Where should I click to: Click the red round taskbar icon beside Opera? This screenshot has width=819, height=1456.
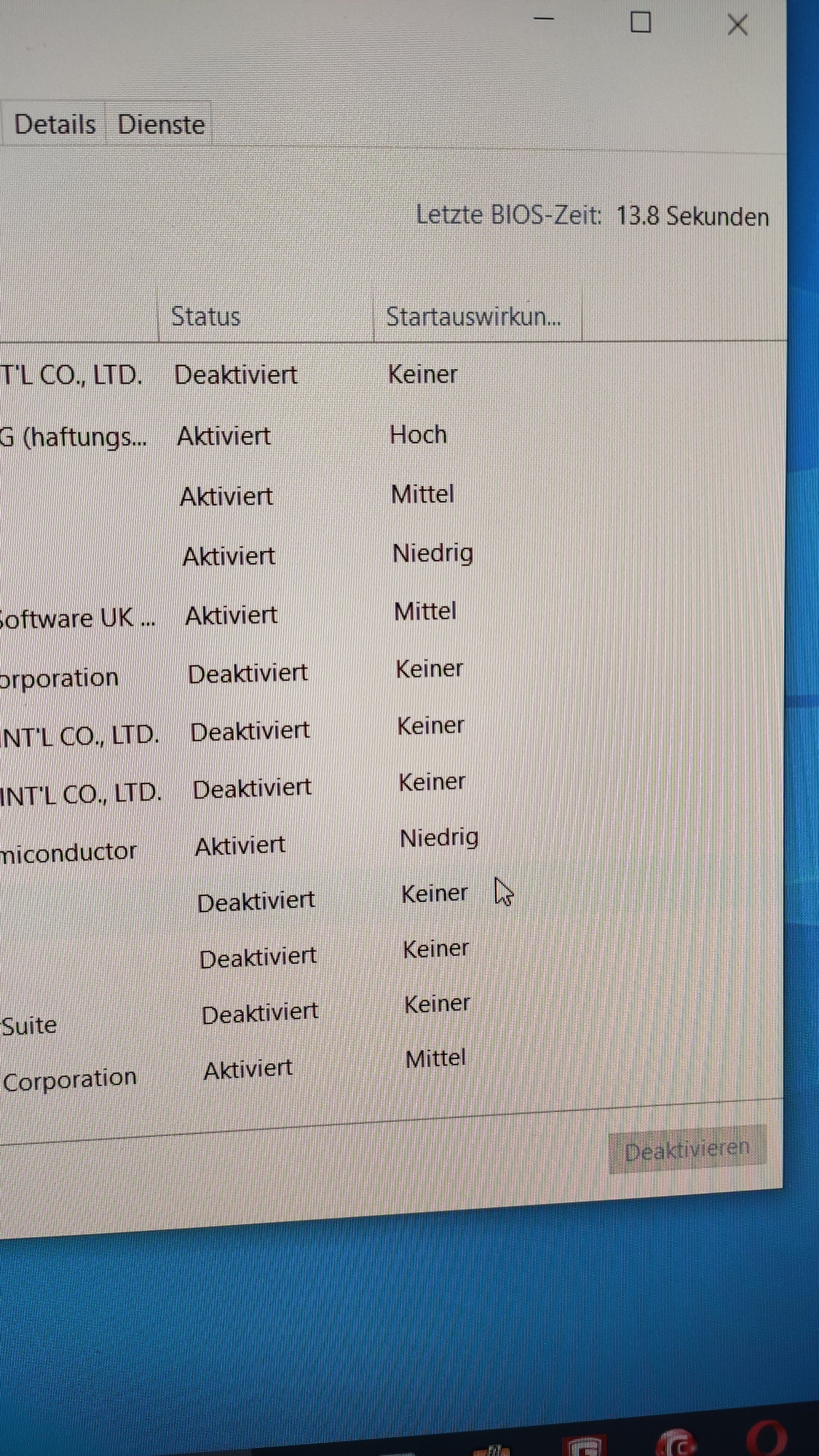(677, 1443)
